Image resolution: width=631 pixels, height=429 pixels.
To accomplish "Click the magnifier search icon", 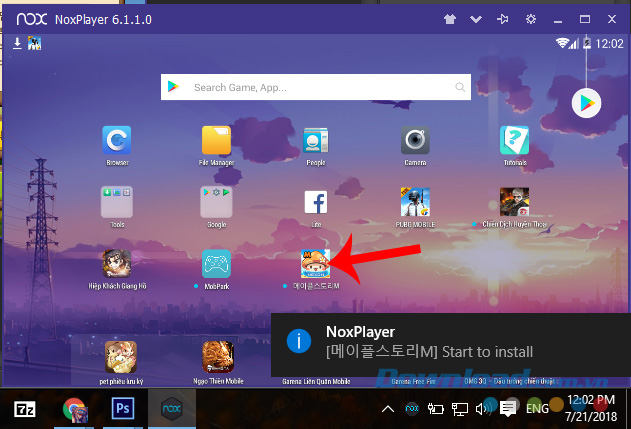I will [460, 87].
